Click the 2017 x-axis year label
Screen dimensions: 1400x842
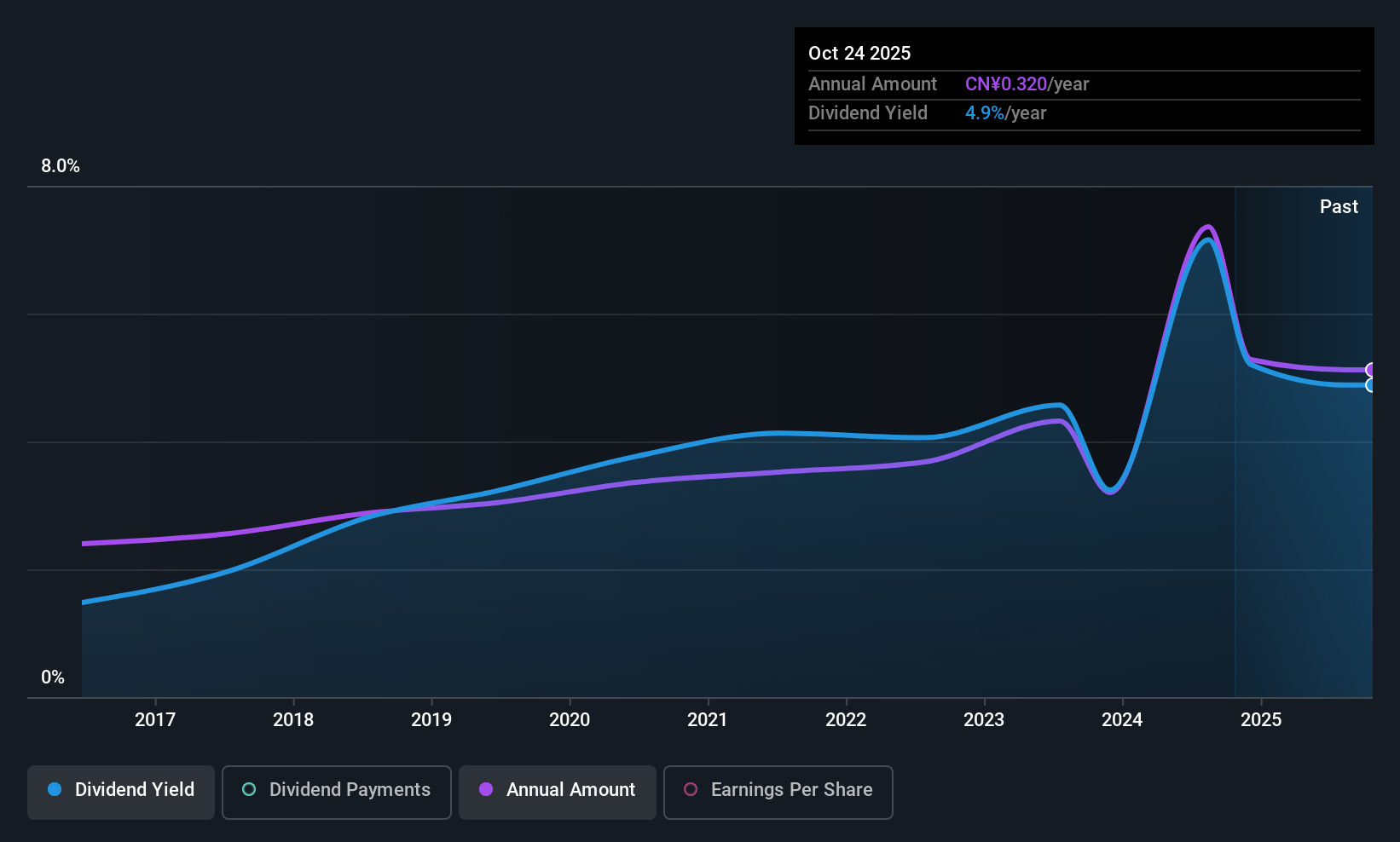pyautogui.click(x=155, y=720)
